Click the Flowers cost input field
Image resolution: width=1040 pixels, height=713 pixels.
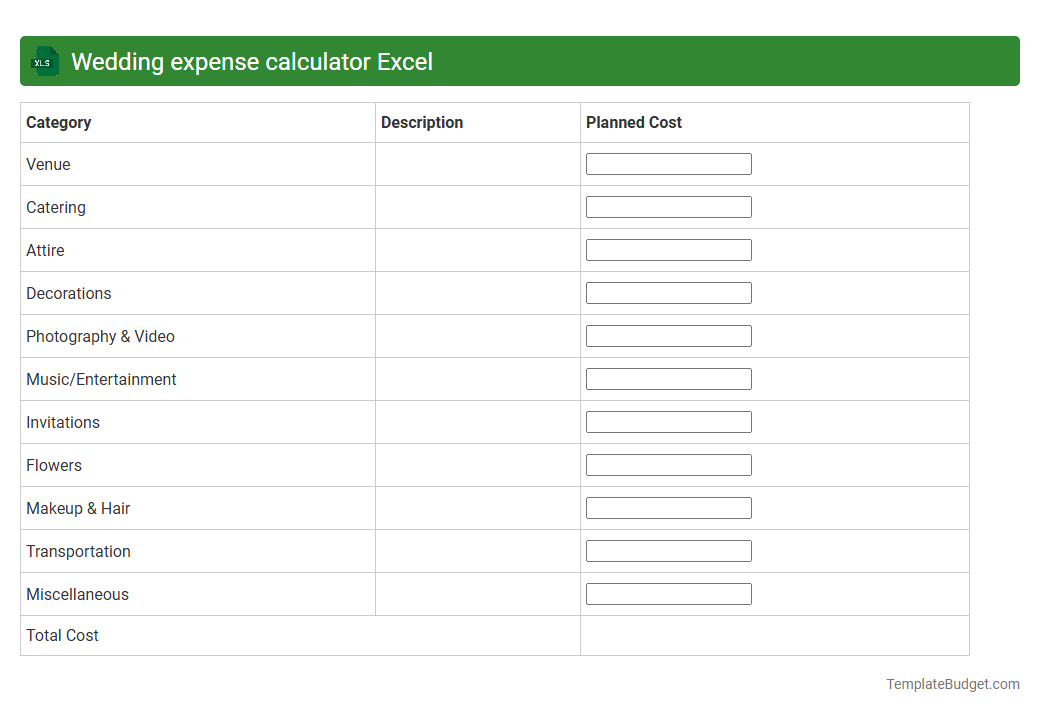point(668,464)
